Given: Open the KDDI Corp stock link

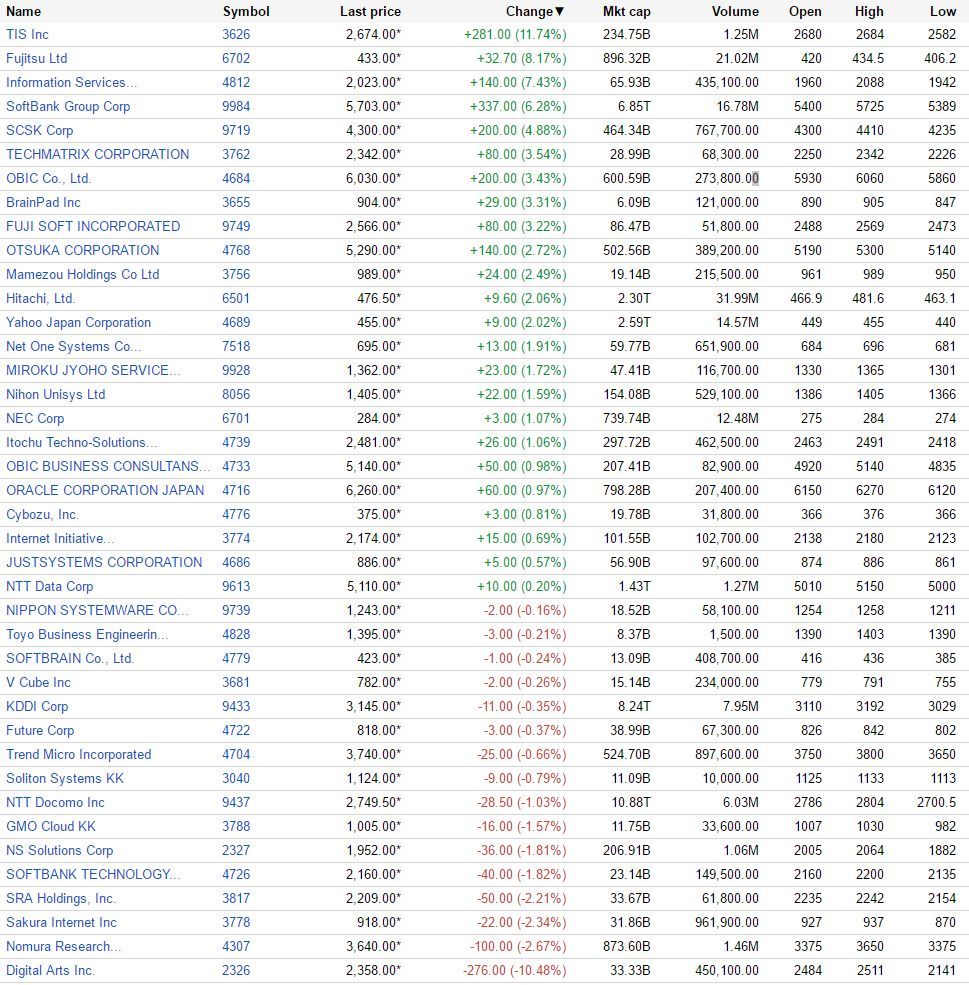Looking at the screenshot, I should pyautogui.click(x=37, y=706).
